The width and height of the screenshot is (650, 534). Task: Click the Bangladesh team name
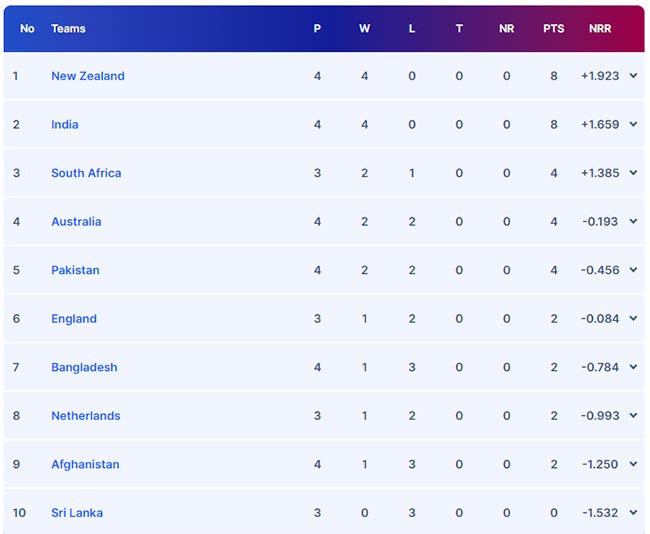[x=84, y=367]
